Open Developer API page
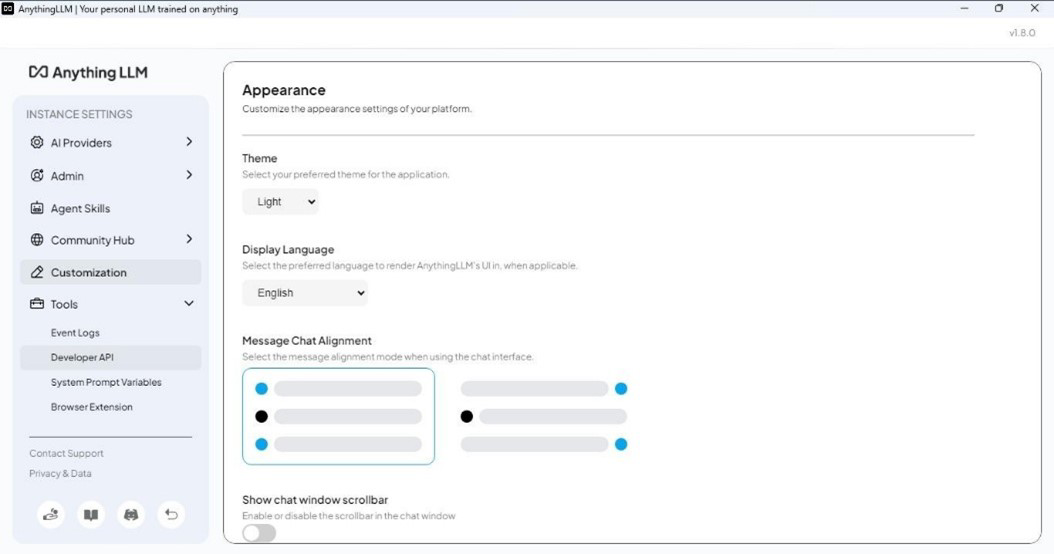Screen dimensions: 1054x554 click(x=111, y=358)
